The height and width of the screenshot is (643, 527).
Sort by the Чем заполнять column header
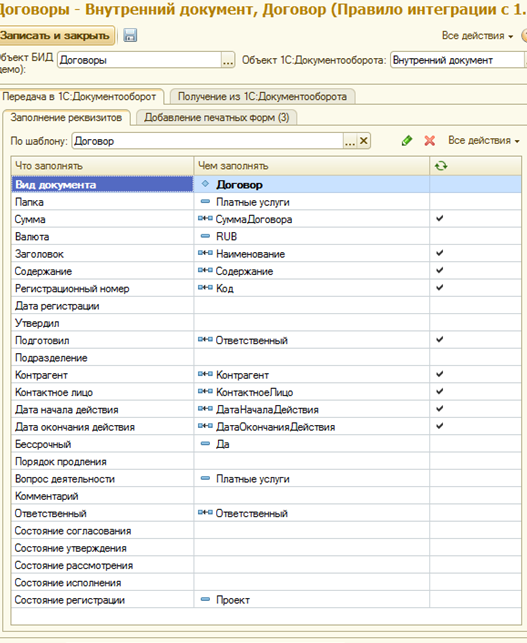pos(311,166)
